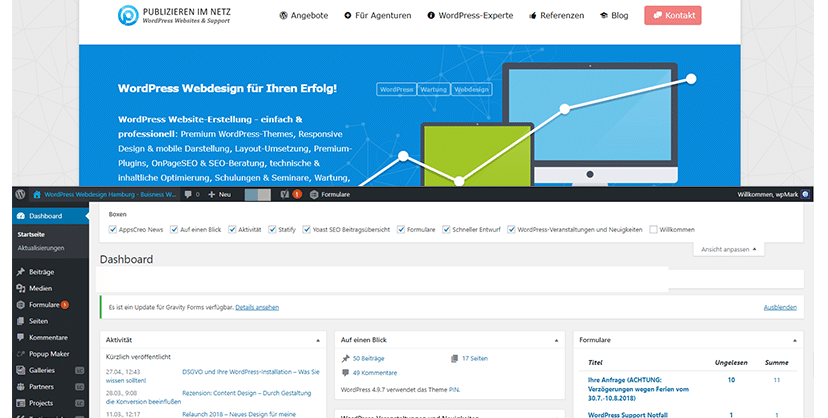Screen dimensions: 828x418
Task: Open the Ihre Anfrage (ACHTUNG form link
Action: tap(638, 389)
